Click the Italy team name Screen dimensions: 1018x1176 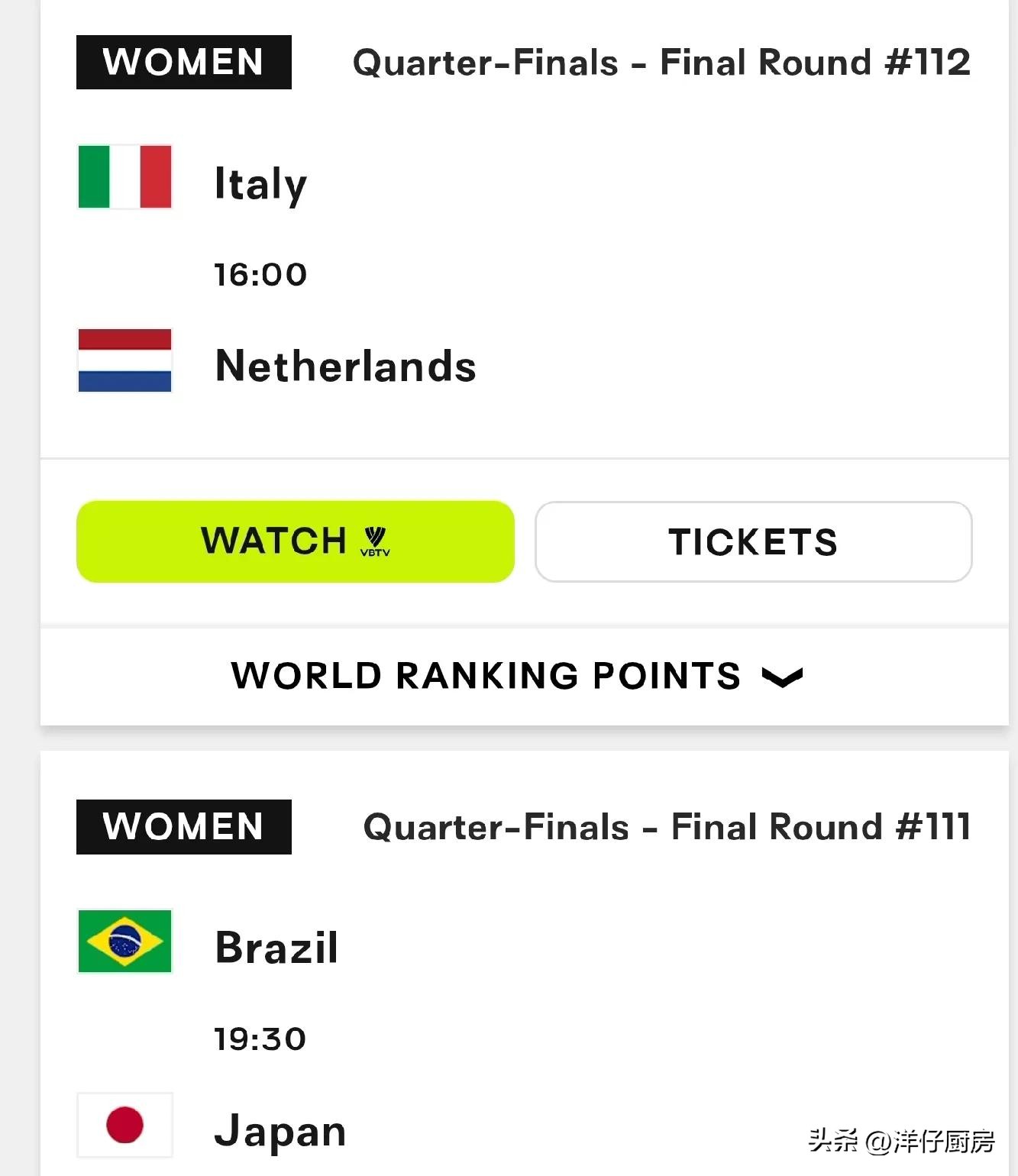click(x=260, y=184)
